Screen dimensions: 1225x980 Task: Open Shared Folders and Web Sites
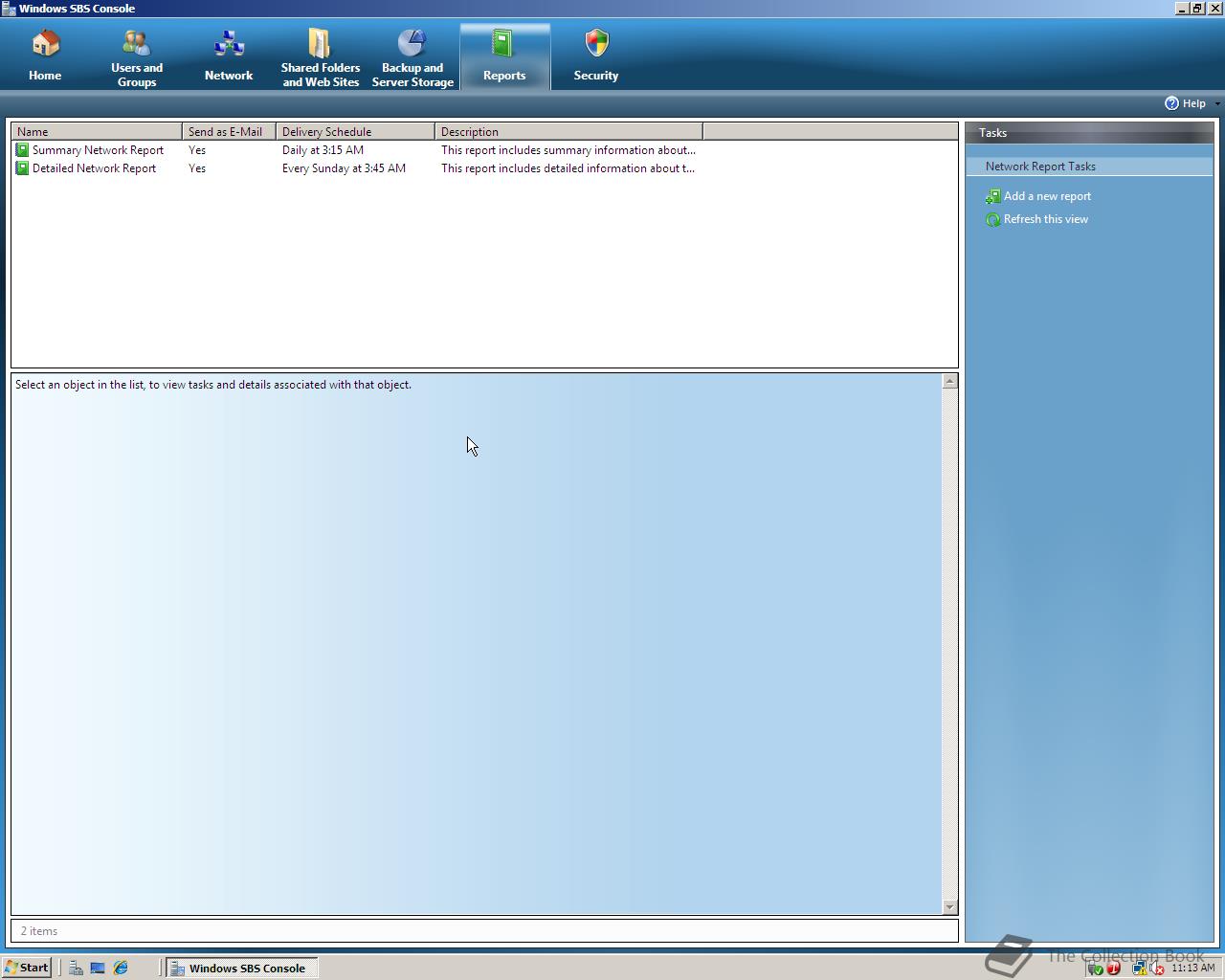tap(321, 56)
